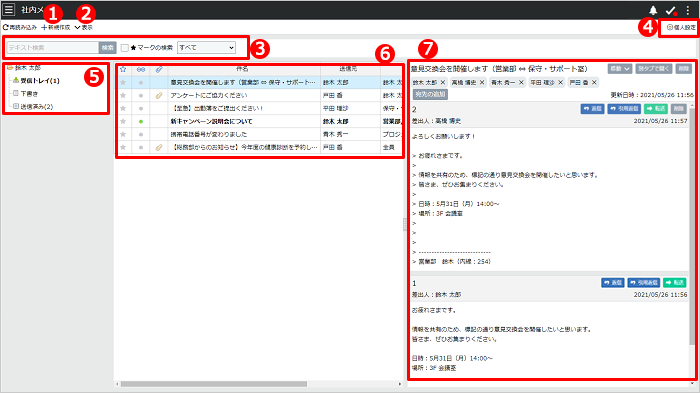Viewport: 700px width, 393px height.
Task: Star the アンケートにご協力ください mail
Action: (x=123, y=96)
